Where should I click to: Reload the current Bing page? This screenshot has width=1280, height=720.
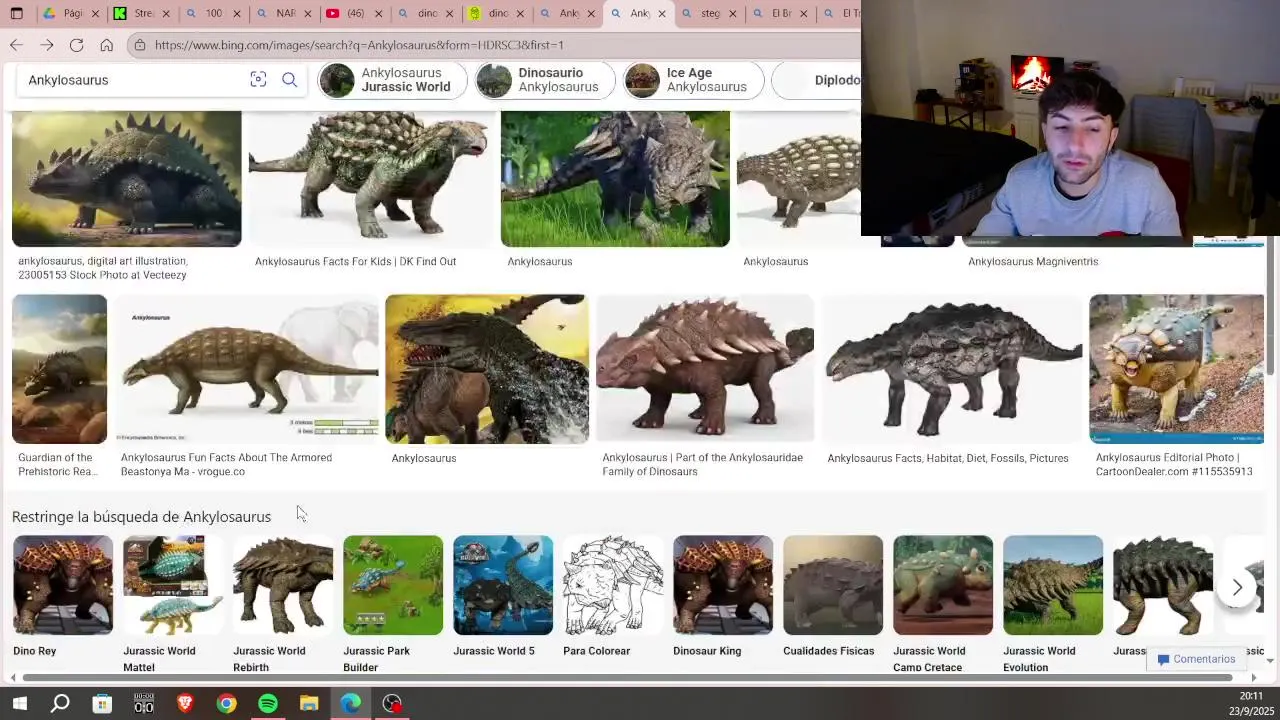click(x=76, y=45)
